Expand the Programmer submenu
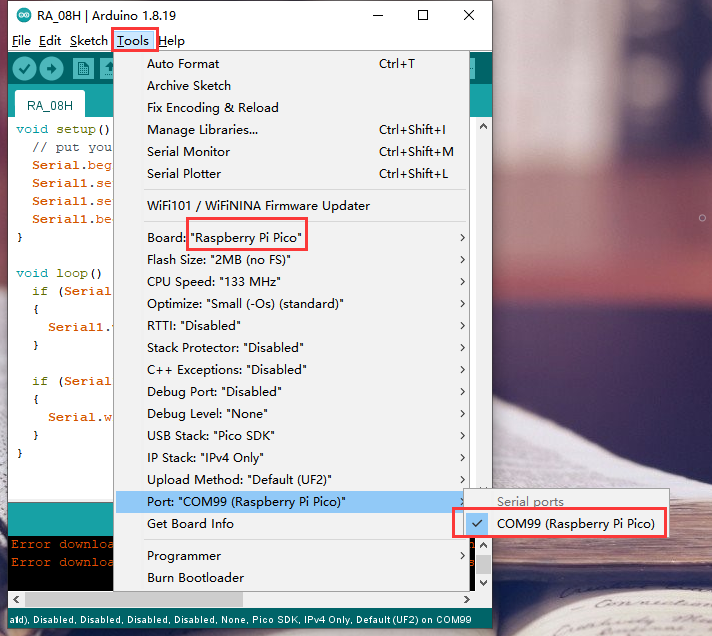The height and width of the screenshot is (636, 712). coord(292,556)
